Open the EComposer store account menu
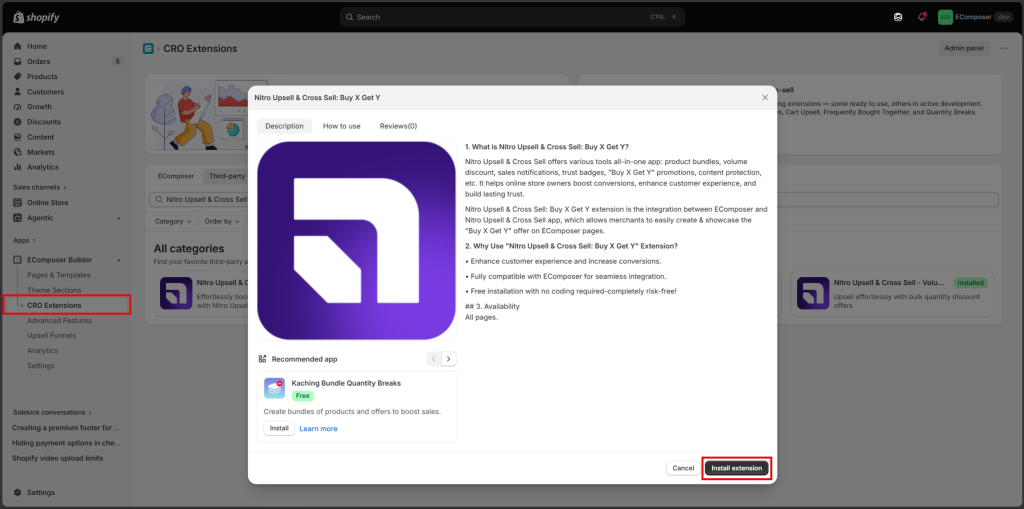 coord(975,17)
